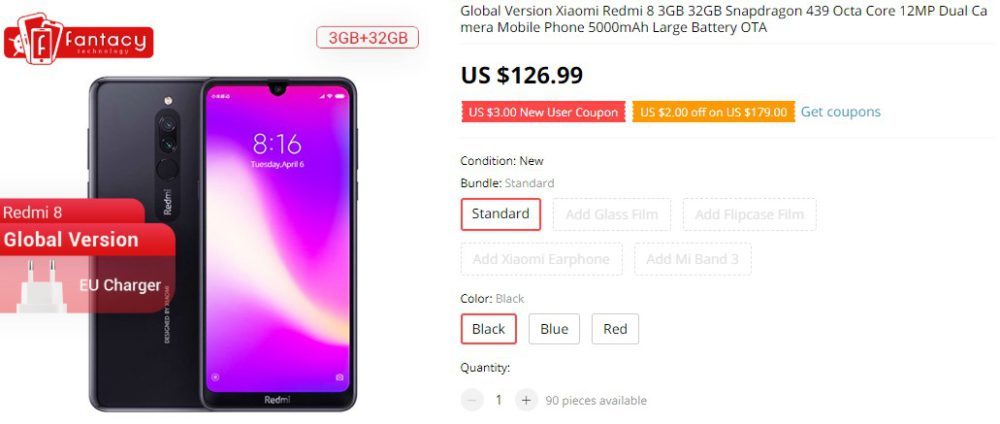This screenshot has width=1000, height=424.
Task: Click the Global Version red banner
Action: pos(87,240)
